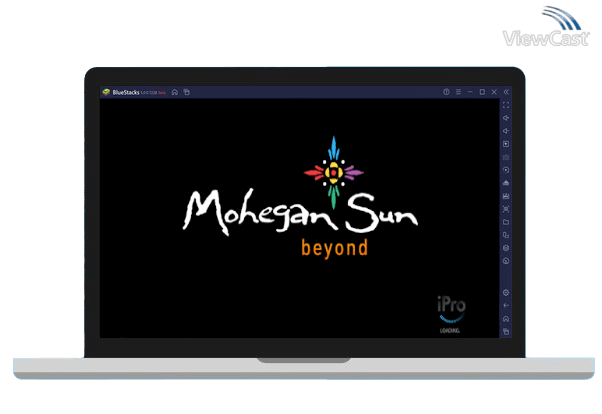Image resolution: width=602 pixels, height=414 pixels.
Task: Minimize the BlueStacks window
Action: point(470,92)
